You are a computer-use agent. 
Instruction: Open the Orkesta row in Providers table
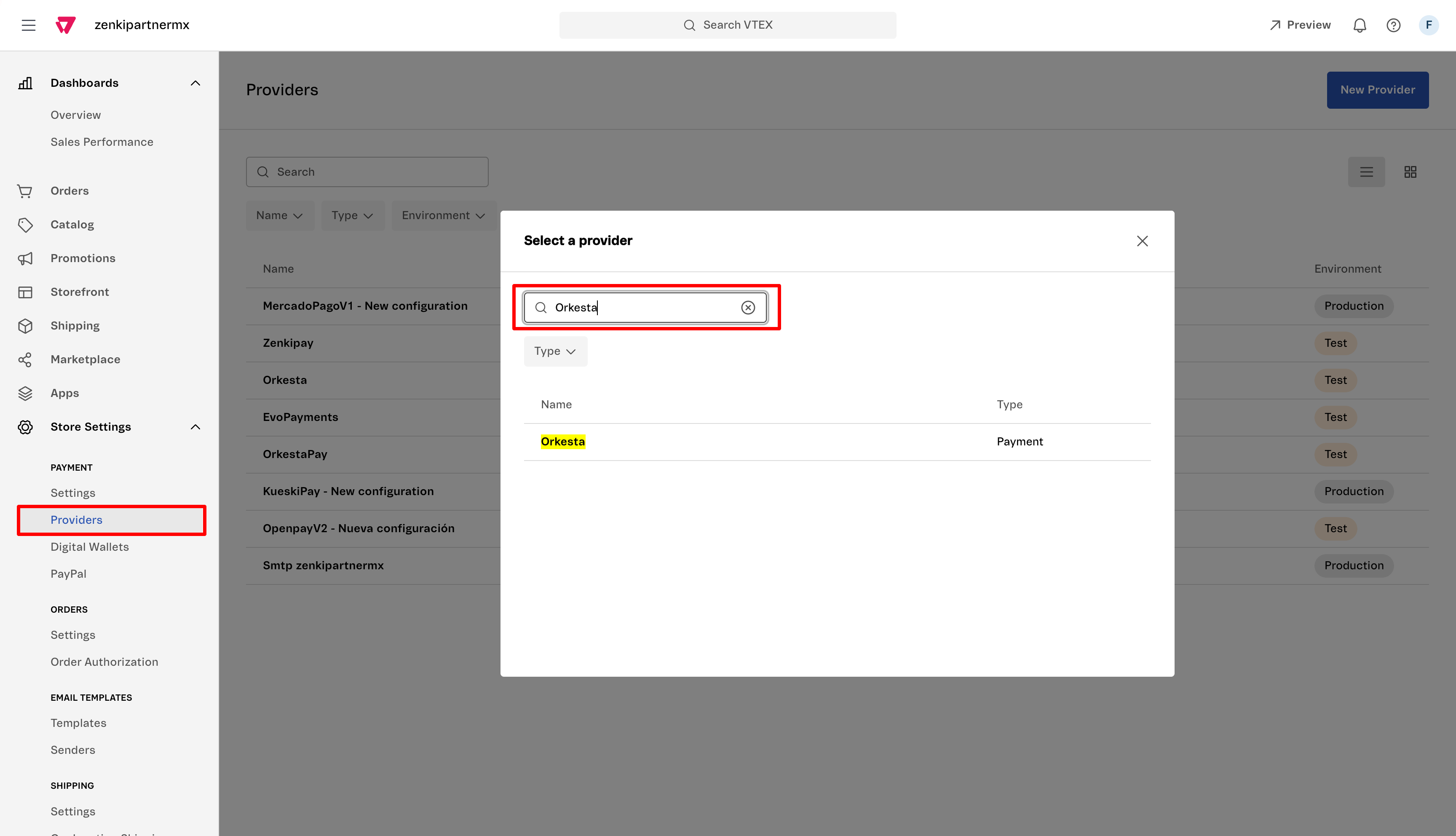[285, 380]
